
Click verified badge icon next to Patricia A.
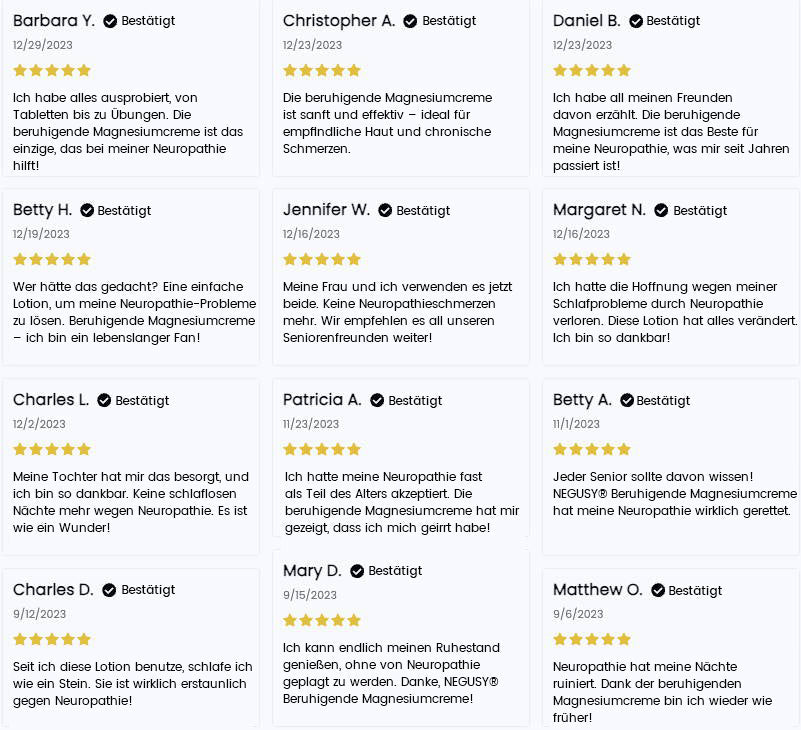[x=377, y=401]
